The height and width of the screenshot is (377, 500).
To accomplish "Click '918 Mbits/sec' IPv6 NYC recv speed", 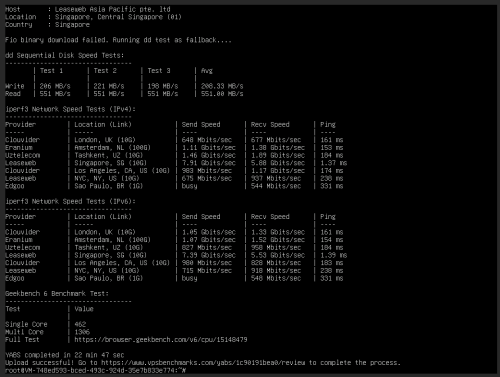I will point(276,271).
